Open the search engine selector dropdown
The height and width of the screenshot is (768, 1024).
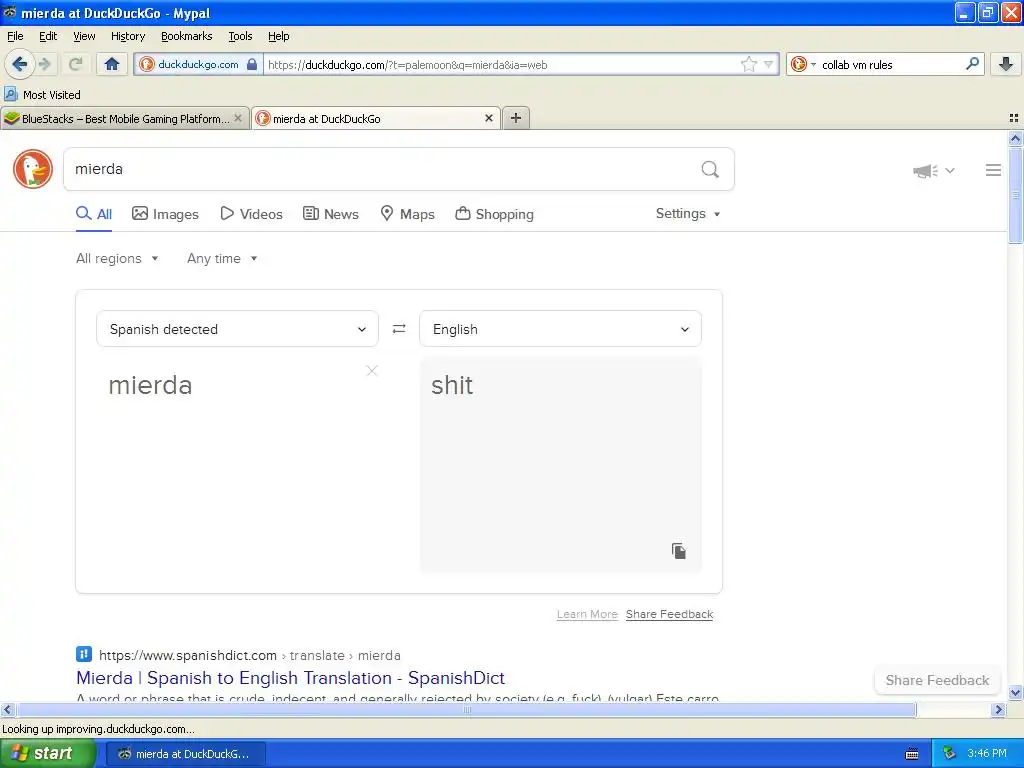pos(803,64)
